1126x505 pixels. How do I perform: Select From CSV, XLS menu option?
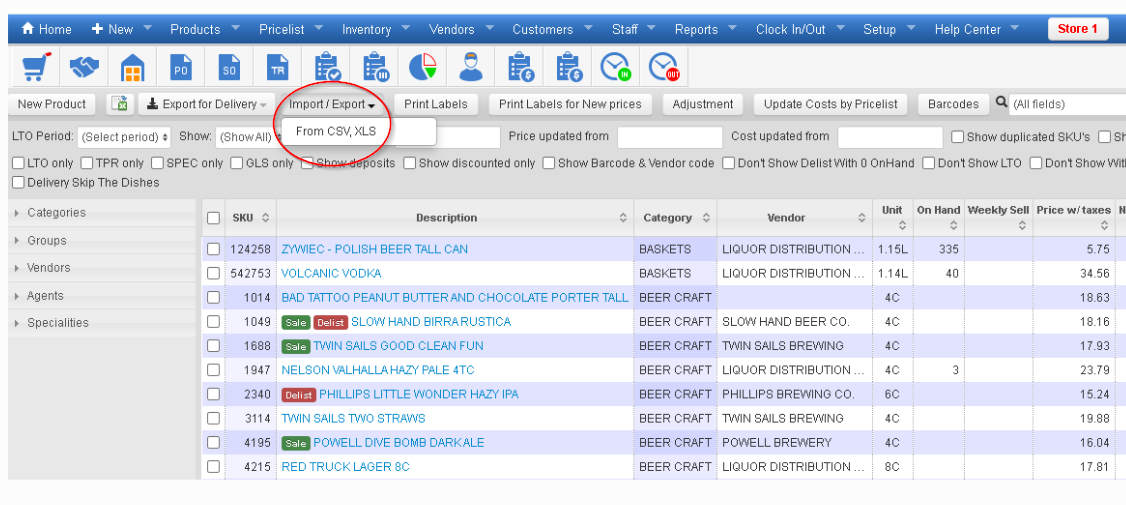click(335, 131)
